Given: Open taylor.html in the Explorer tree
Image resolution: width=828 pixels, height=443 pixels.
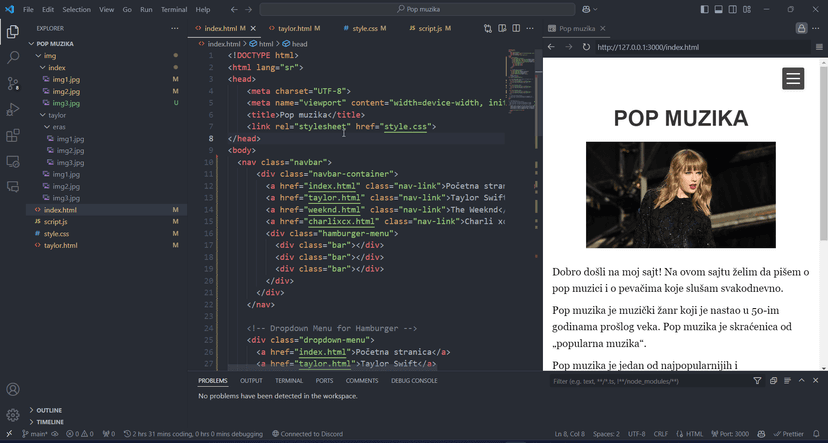Looking at the screenshot, I should click(x=60, y=245).
